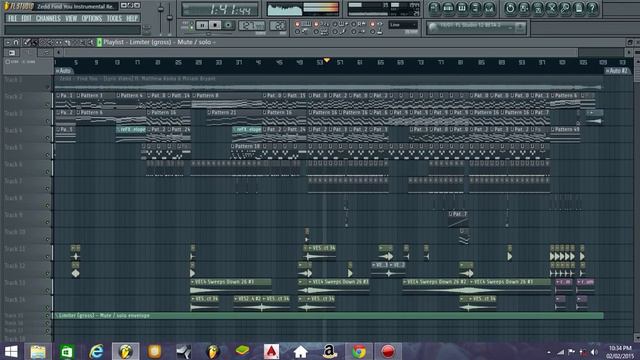The image size is (640, 360).
Task: Mute Track 4 with its switch
Action: [x=47, y=138]
